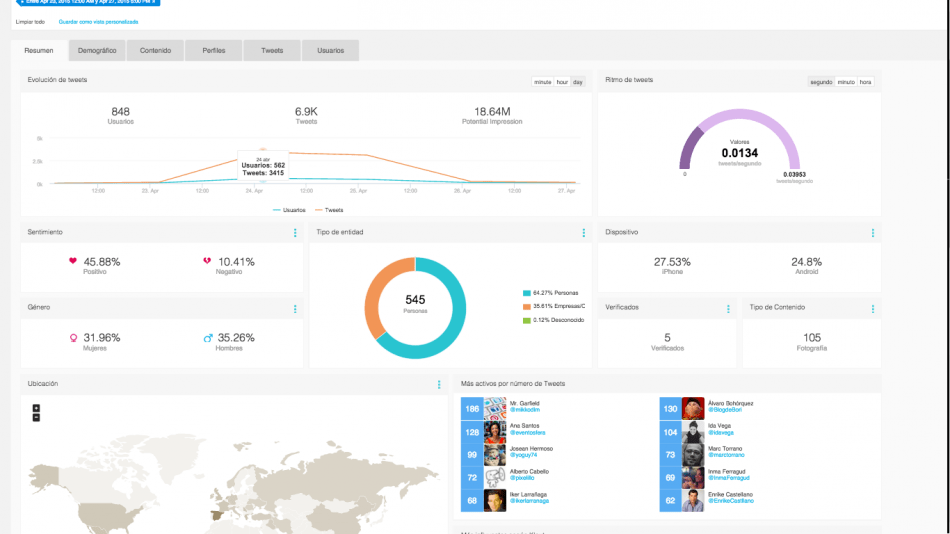Go to the Perfiles tab

(x=214, y=50)
